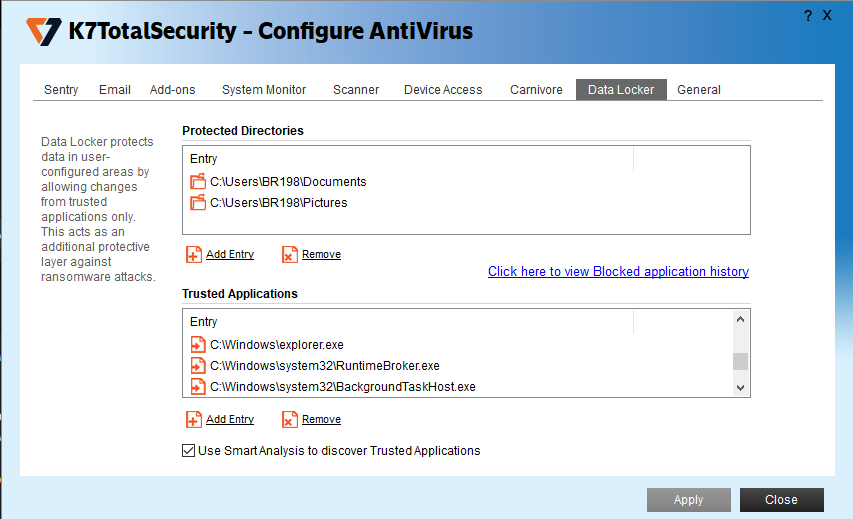
Task: Open the help question mark
Action: [x=807, y=16]
